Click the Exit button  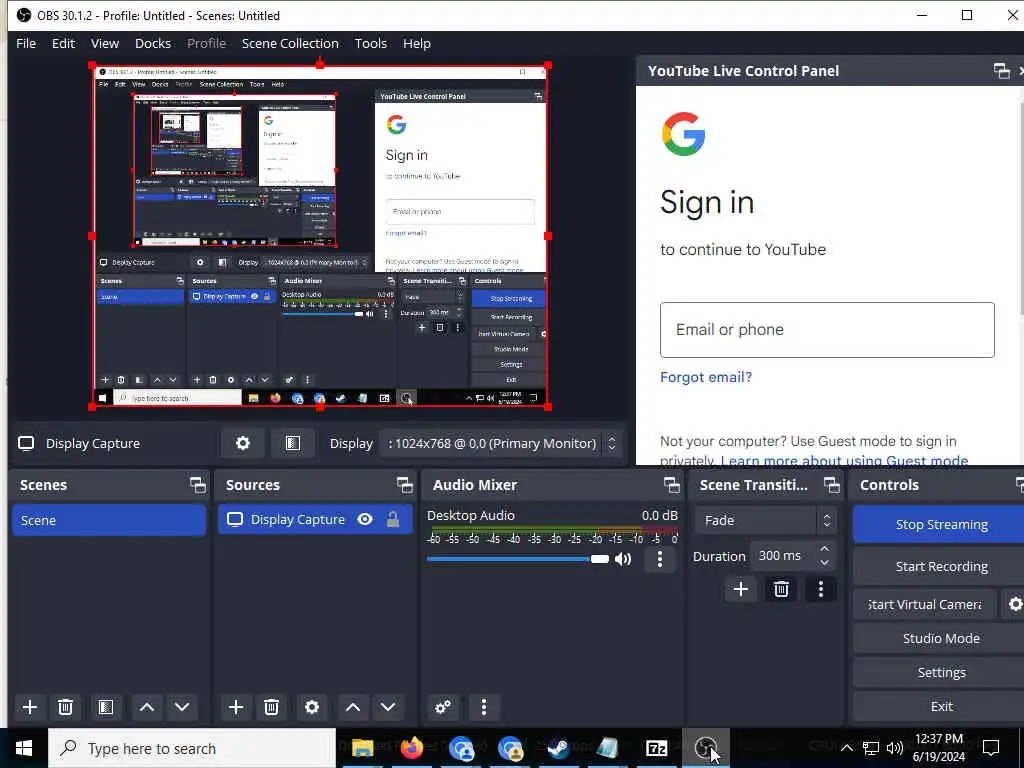[940, 706]
